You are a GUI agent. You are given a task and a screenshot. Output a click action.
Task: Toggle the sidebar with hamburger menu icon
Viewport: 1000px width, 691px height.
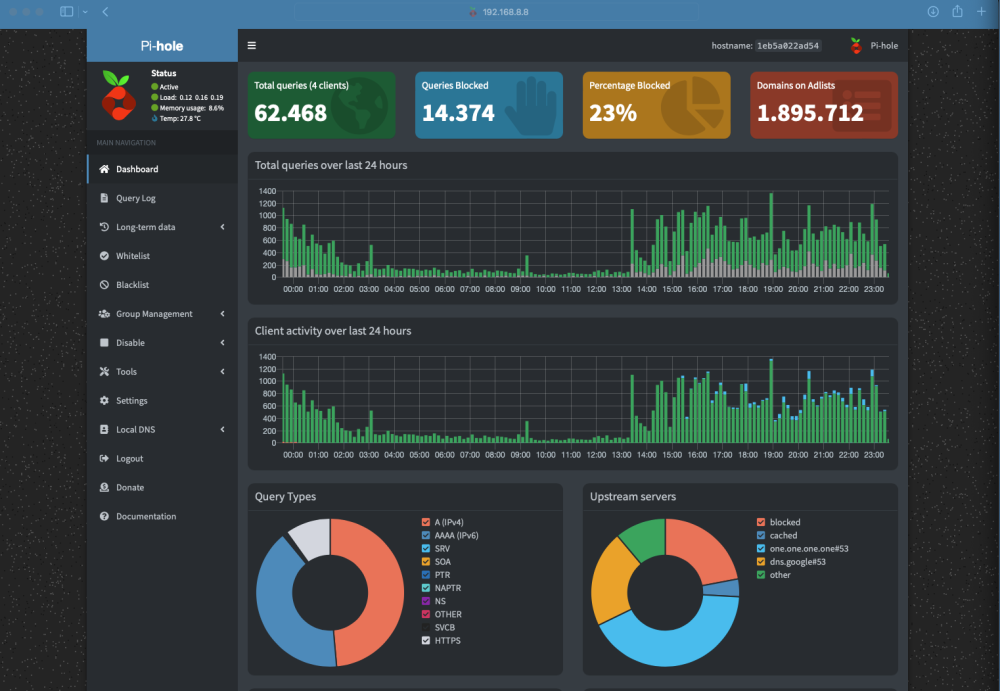pos(252,45)
